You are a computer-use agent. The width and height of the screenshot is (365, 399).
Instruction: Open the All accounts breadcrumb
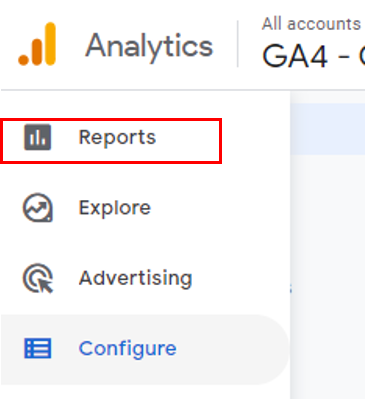(x=311, y=24)
